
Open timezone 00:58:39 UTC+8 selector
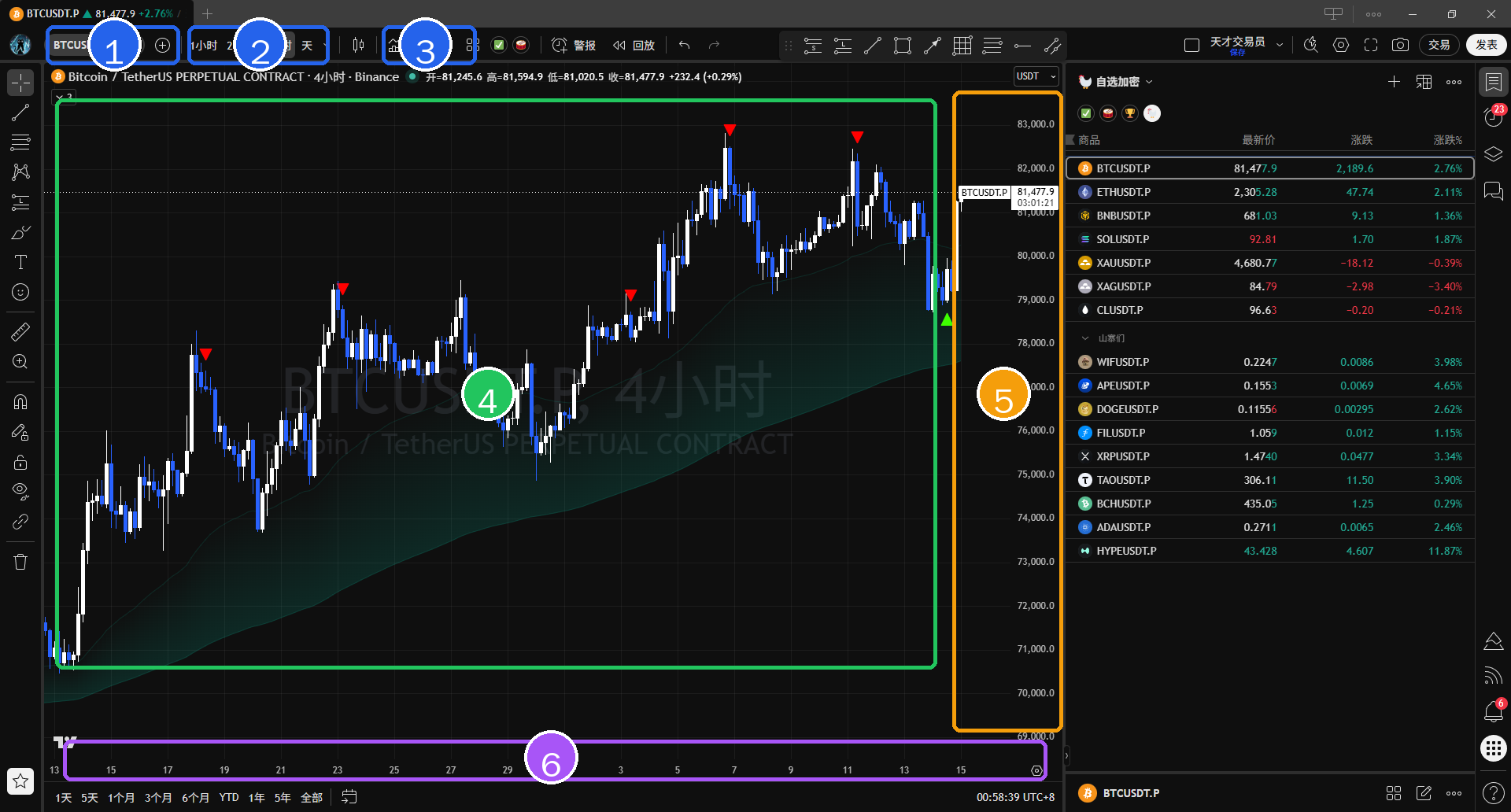[1015, 797]
